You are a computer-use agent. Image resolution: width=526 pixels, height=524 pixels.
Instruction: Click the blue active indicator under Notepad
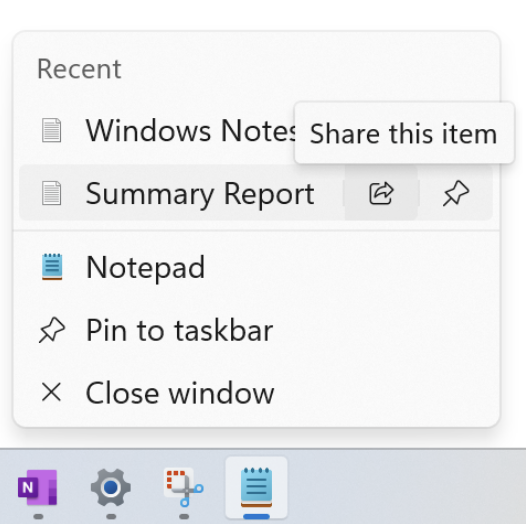coord(257,516)
